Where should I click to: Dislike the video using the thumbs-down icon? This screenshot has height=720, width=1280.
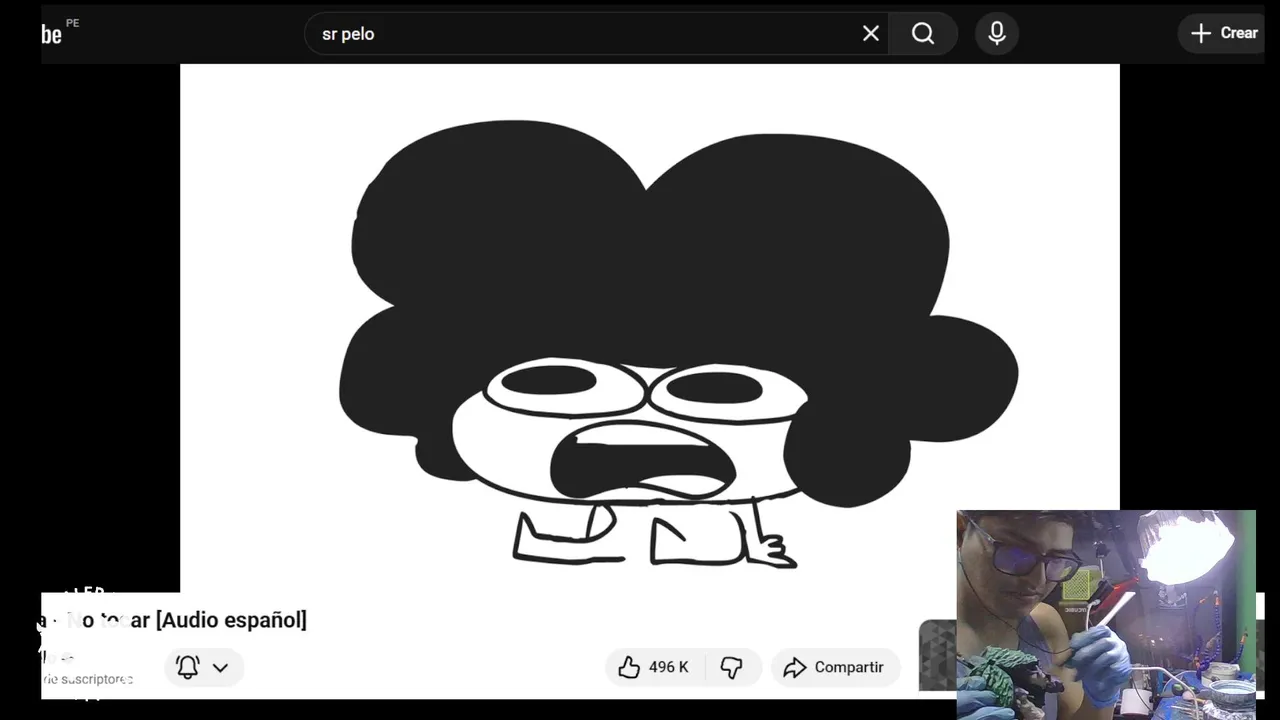(x=733, y=667)
